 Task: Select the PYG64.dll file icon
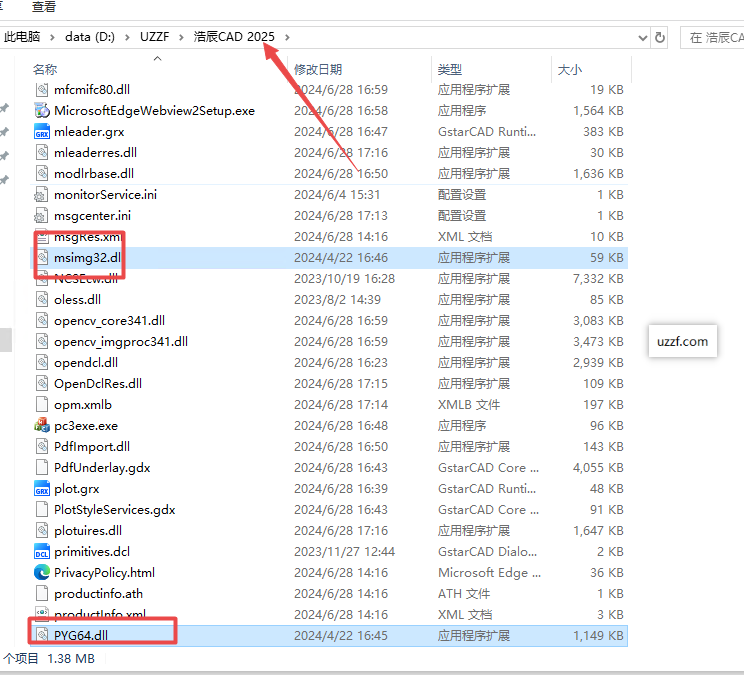[x=42, y=636]
